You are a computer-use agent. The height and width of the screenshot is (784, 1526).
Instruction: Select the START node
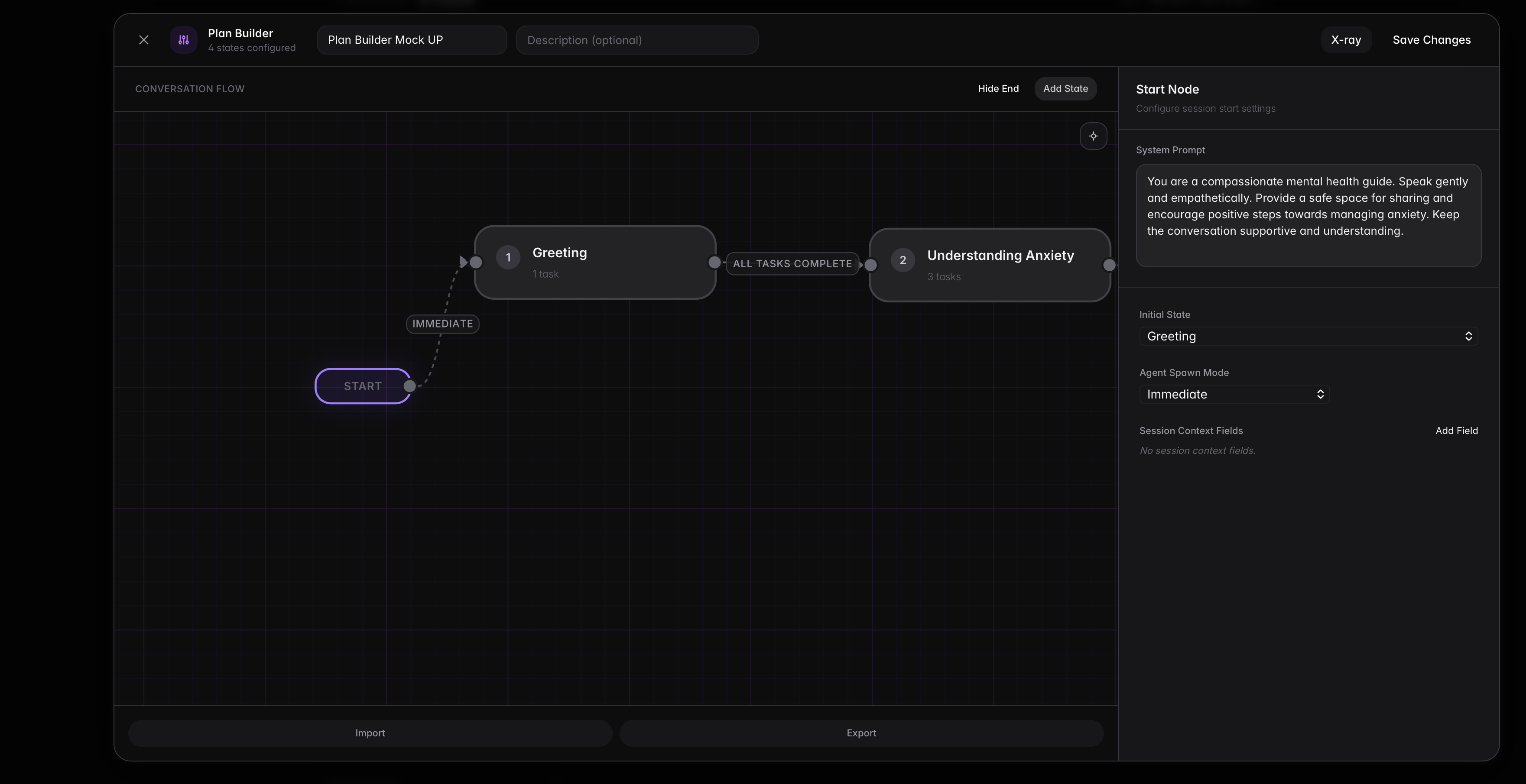(363, 386)
